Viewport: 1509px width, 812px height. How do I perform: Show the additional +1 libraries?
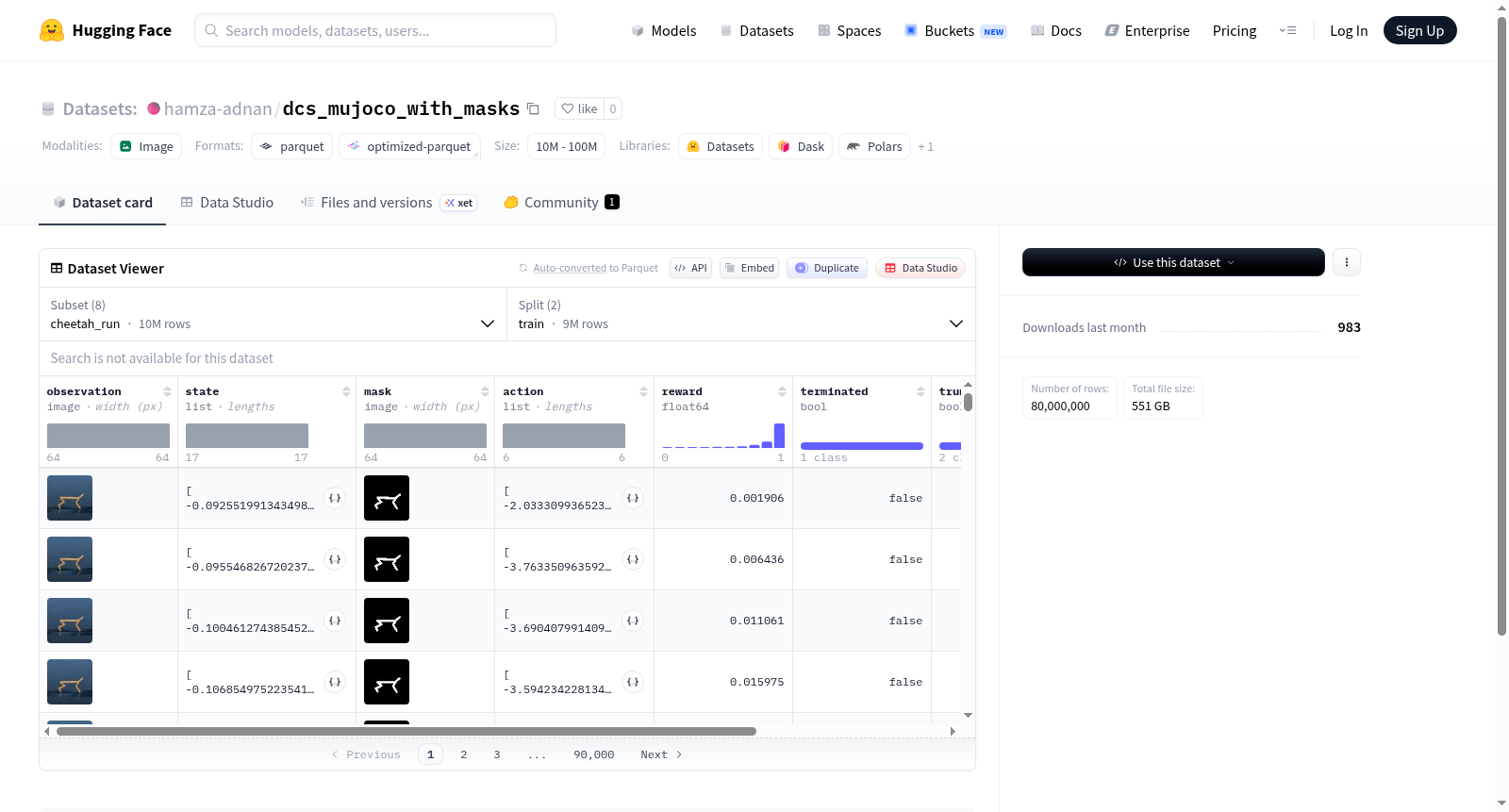[925, 146]
